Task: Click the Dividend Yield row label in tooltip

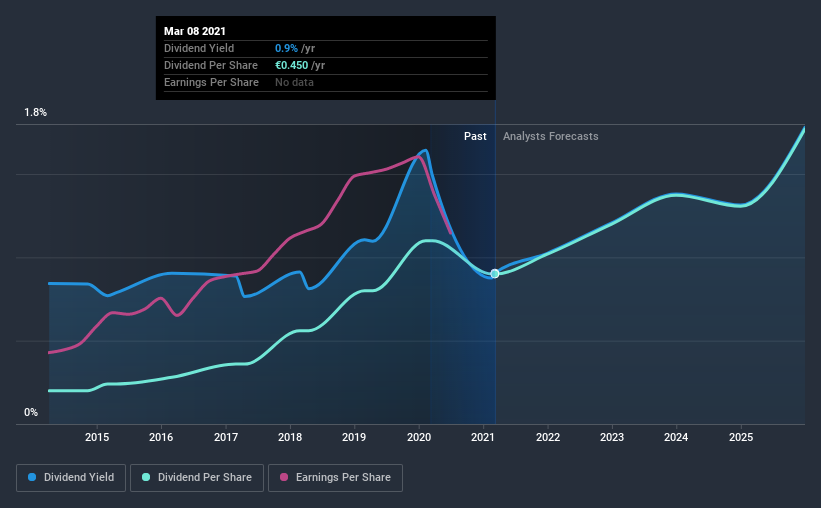Action: tap(199, 48)
